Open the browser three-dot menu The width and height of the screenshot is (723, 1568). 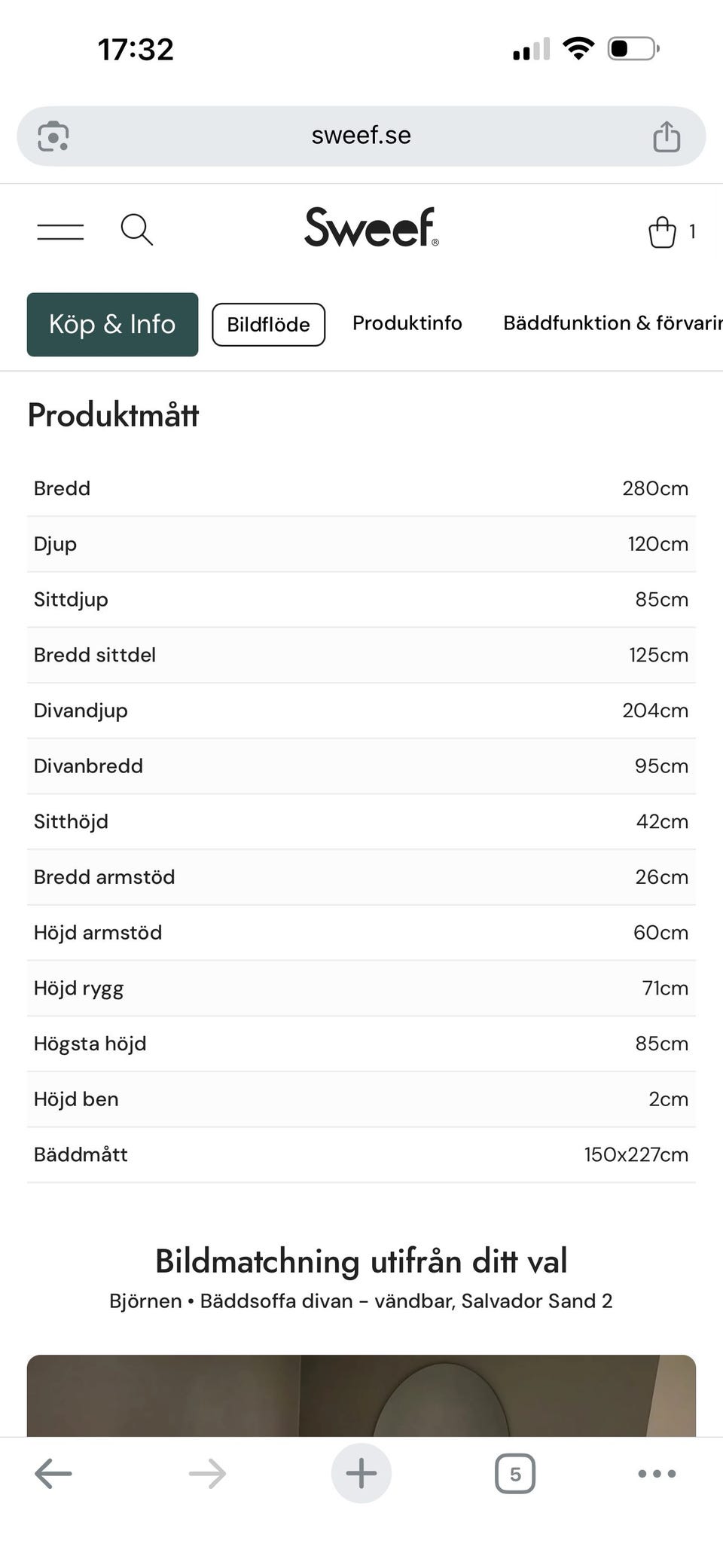(x=657, y=1473)
